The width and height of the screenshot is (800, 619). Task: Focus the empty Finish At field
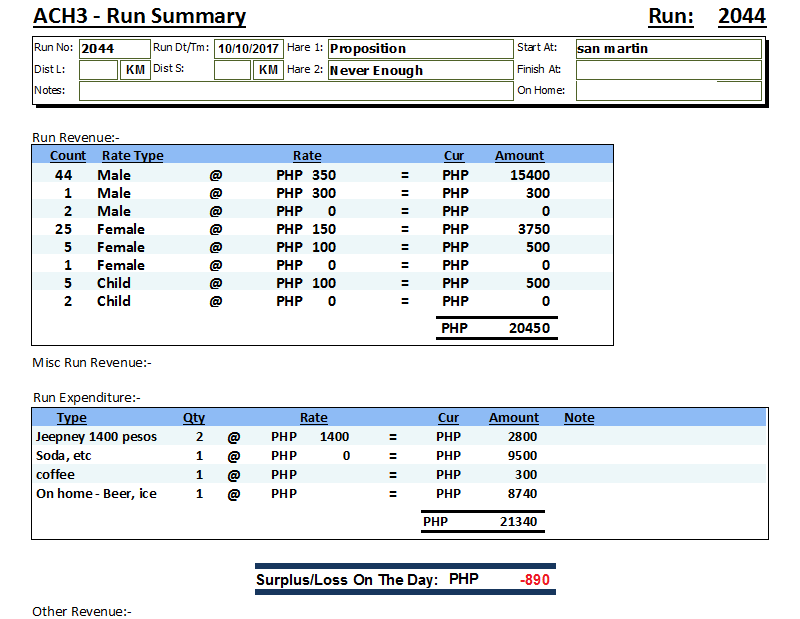(x=667, y=70)
